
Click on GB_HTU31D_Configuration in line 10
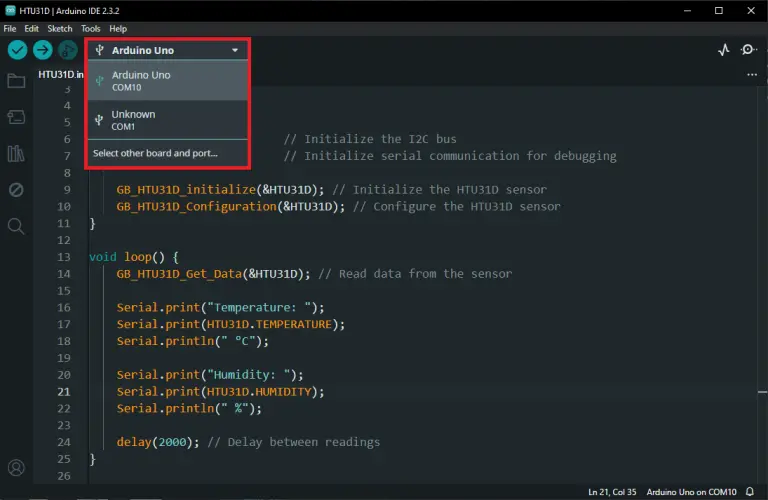(x=196, y=207)
